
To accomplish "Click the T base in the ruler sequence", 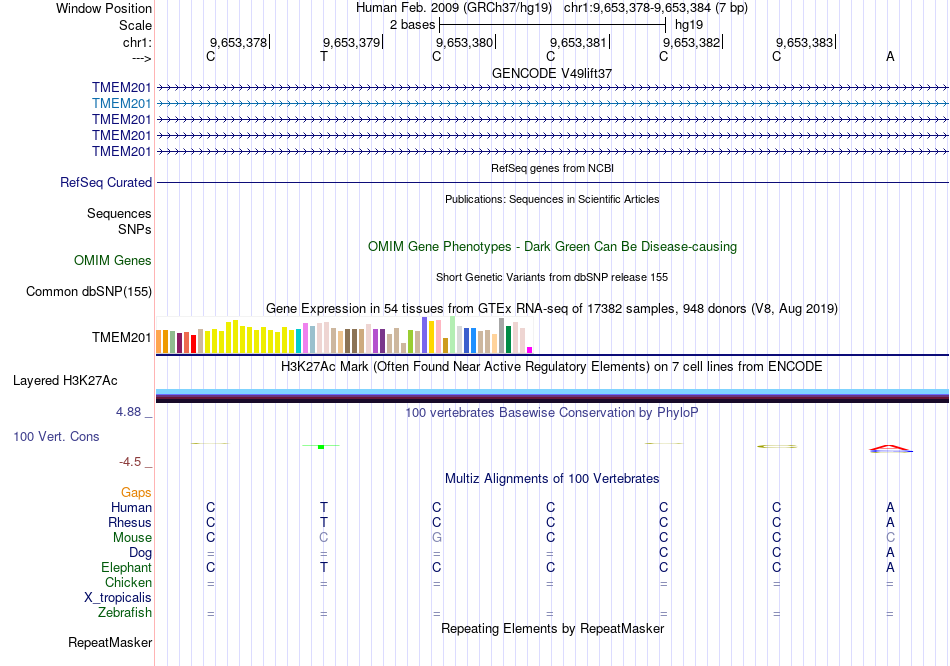I will click(324, 57).
